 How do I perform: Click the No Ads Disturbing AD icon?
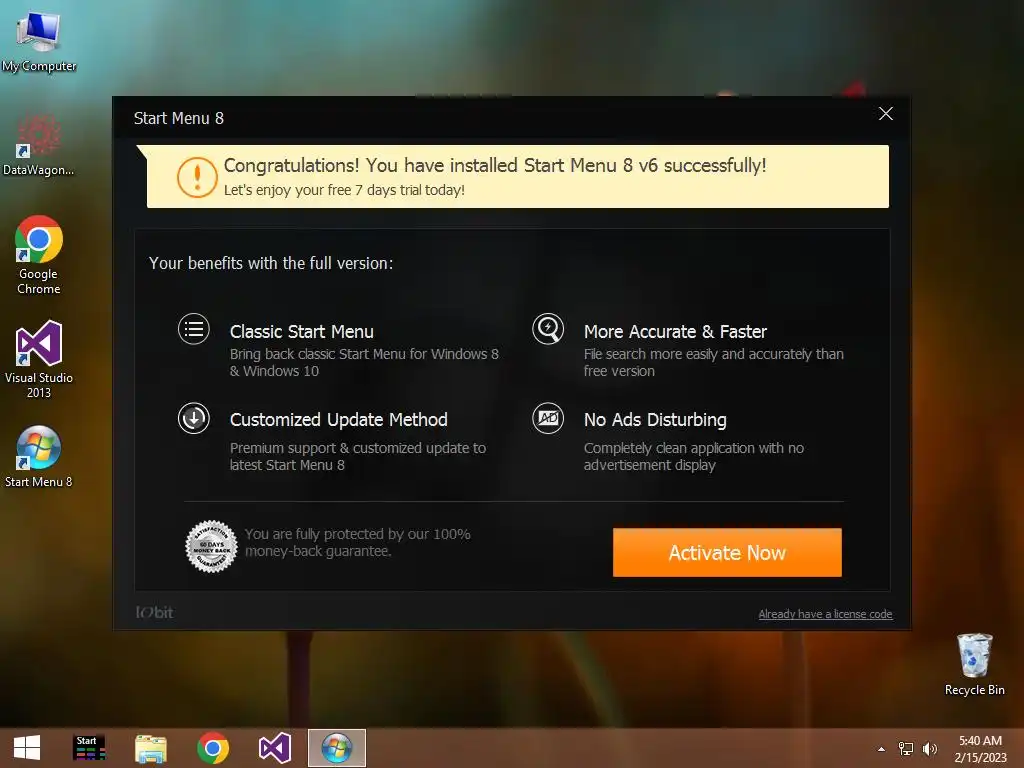click(548, 418)
